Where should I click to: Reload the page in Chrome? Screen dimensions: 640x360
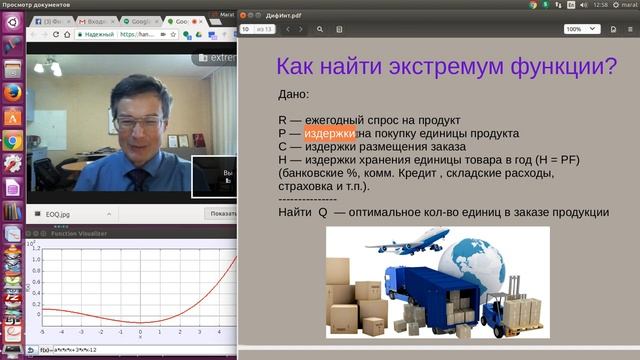56,35
